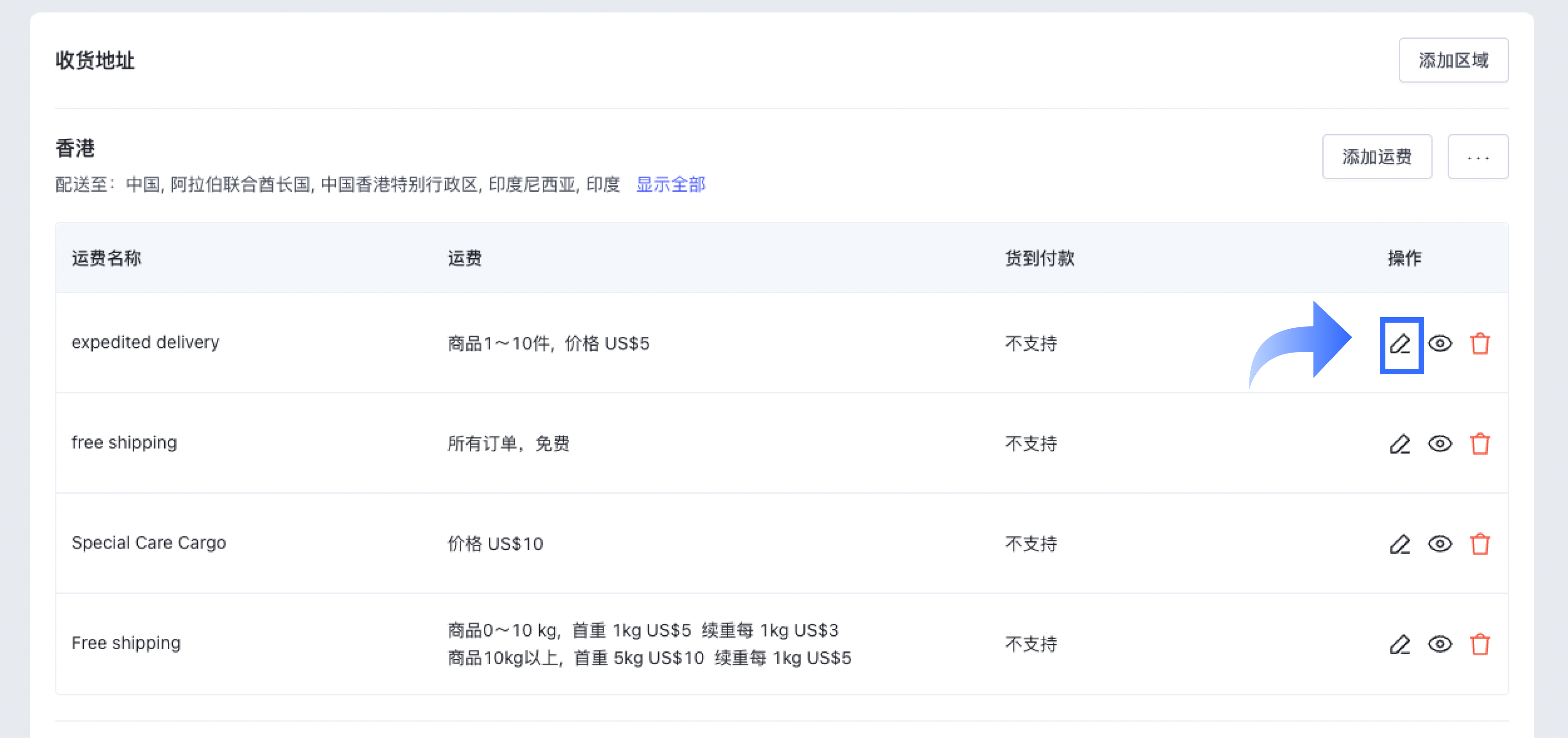Screen dimensions: 1568x738
Task: Delete the free shipping all-orders rate
Action: click(1480, 444)
